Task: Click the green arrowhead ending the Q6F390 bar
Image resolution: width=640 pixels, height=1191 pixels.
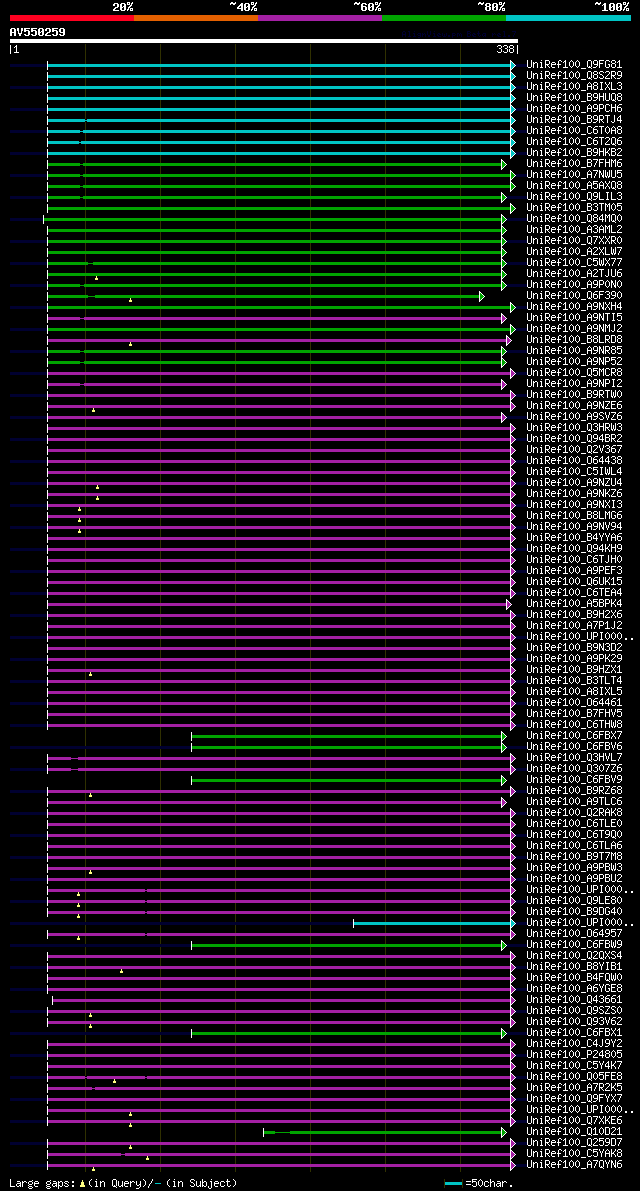Action: pyautogui.click(x=482, y=295)
